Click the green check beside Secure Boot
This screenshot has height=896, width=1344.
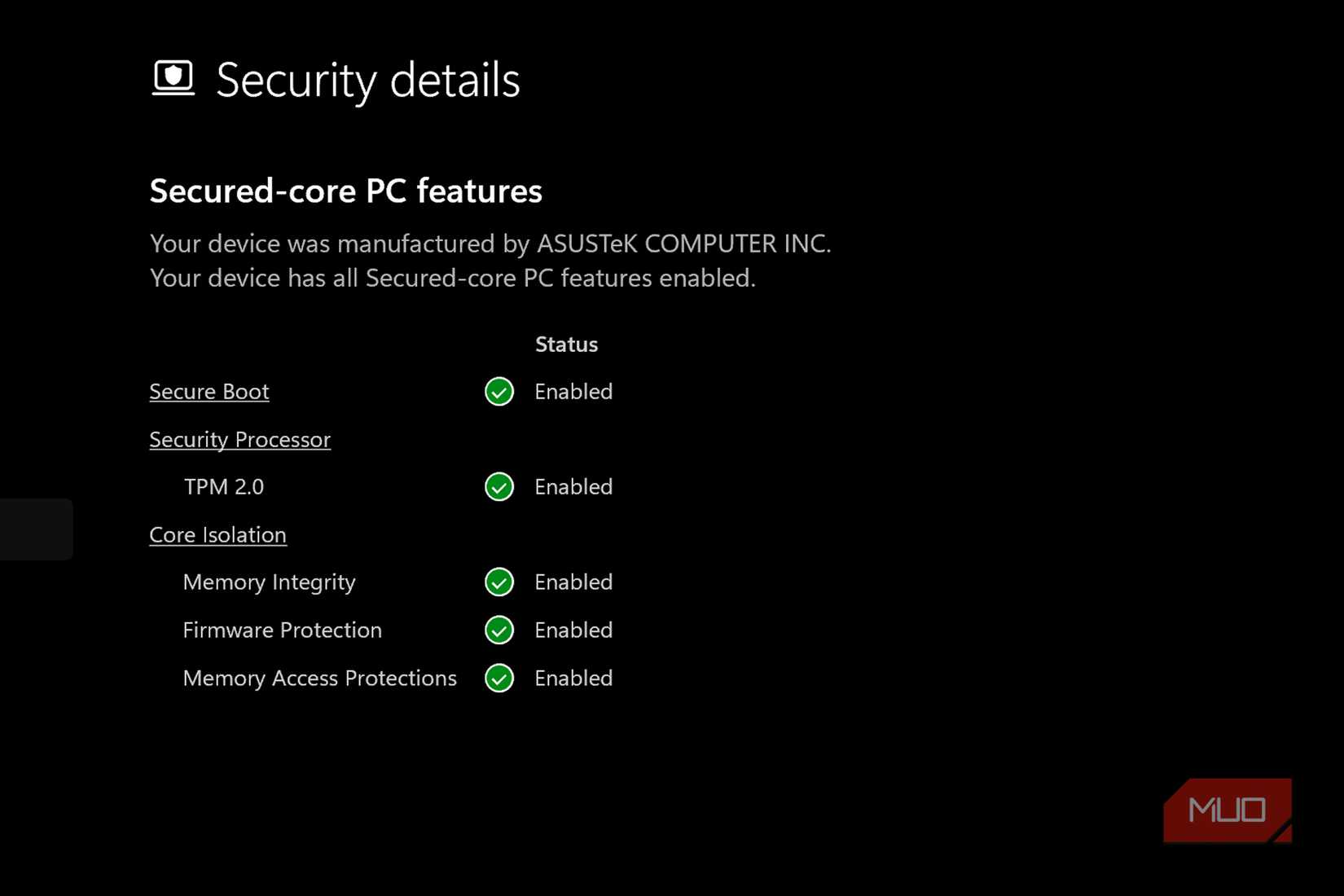499,392
